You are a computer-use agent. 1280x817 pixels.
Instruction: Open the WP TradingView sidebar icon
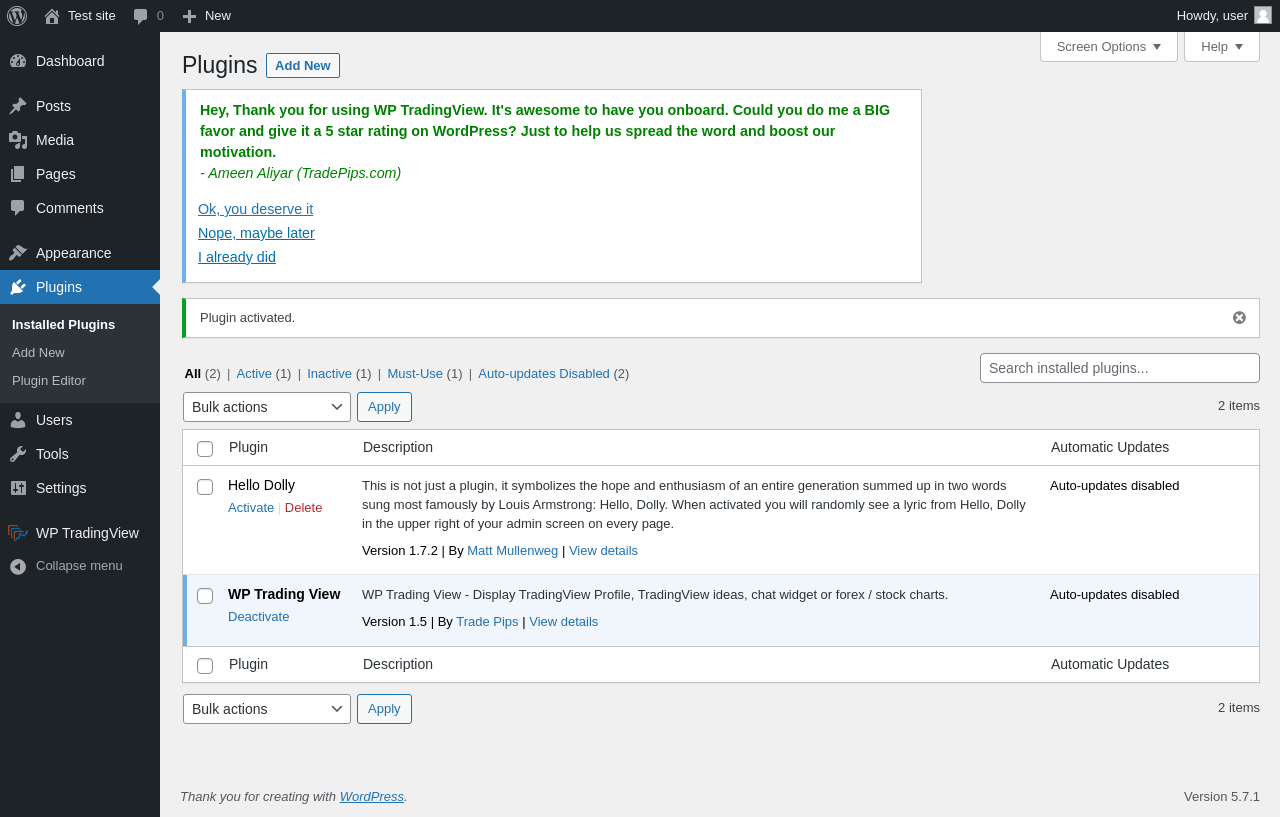(x=18, y=533)
